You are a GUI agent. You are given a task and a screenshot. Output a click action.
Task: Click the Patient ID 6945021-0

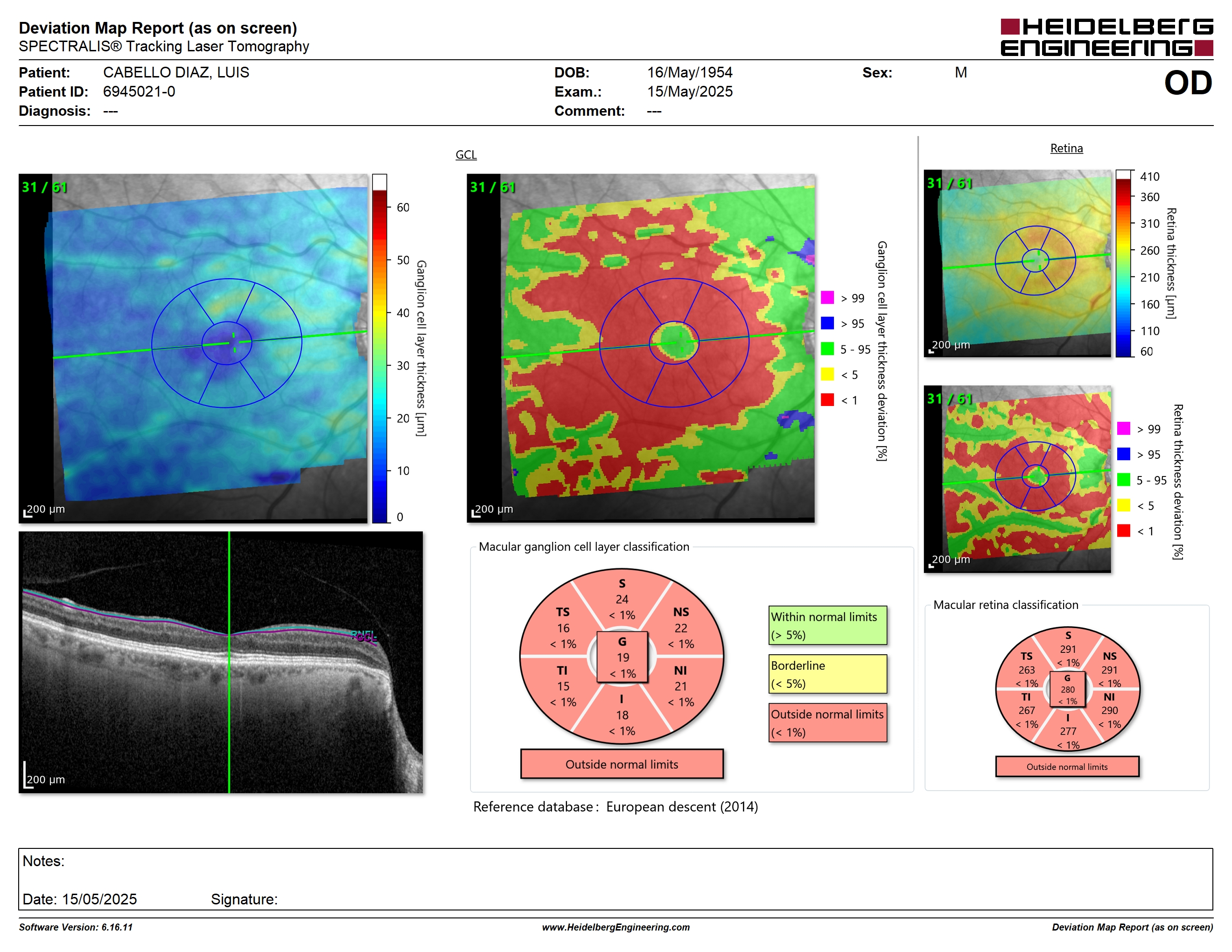[139, 91]
